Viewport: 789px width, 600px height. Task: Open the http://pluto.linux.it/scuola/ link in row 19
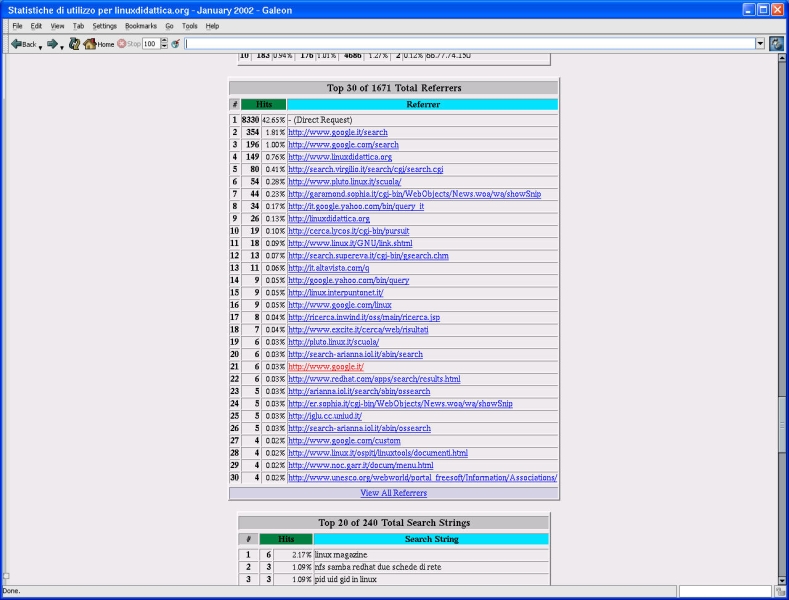pos(333,342)
